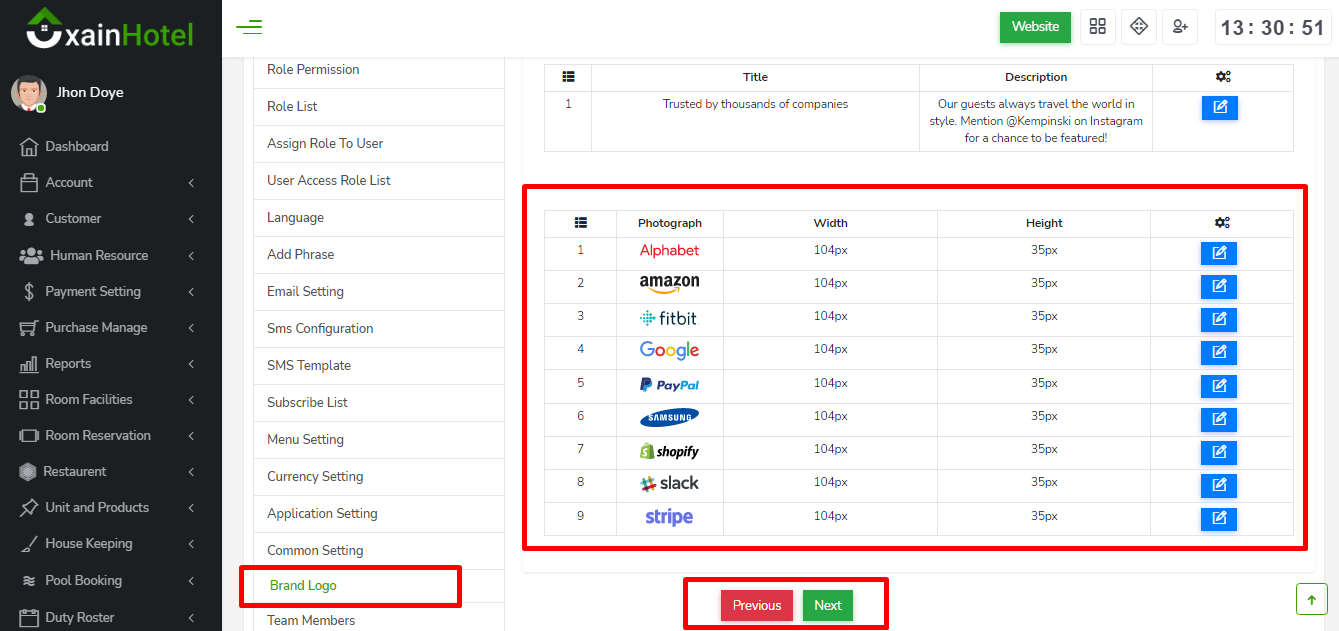The image size is (1339, 631).
Task: Toggle the hamburger sidebar menu icon
Action: pyautogui.click(x=249, y=27)
